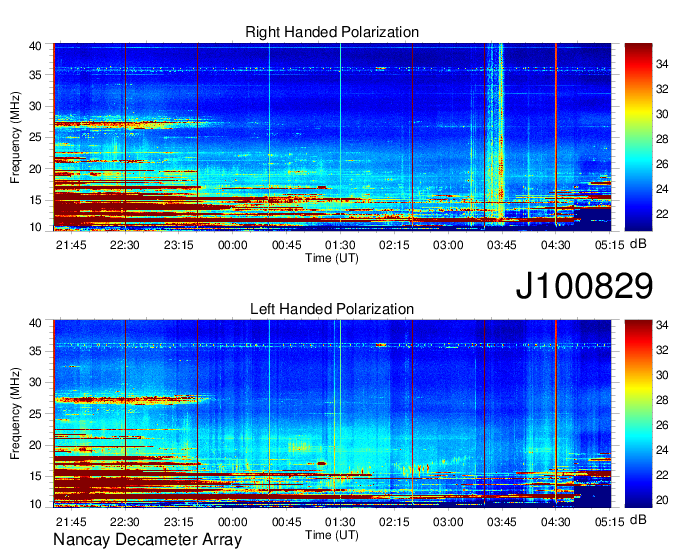
Task: Click the 00:00 tick under Left Handed plot
Action: tap(232, 522)
